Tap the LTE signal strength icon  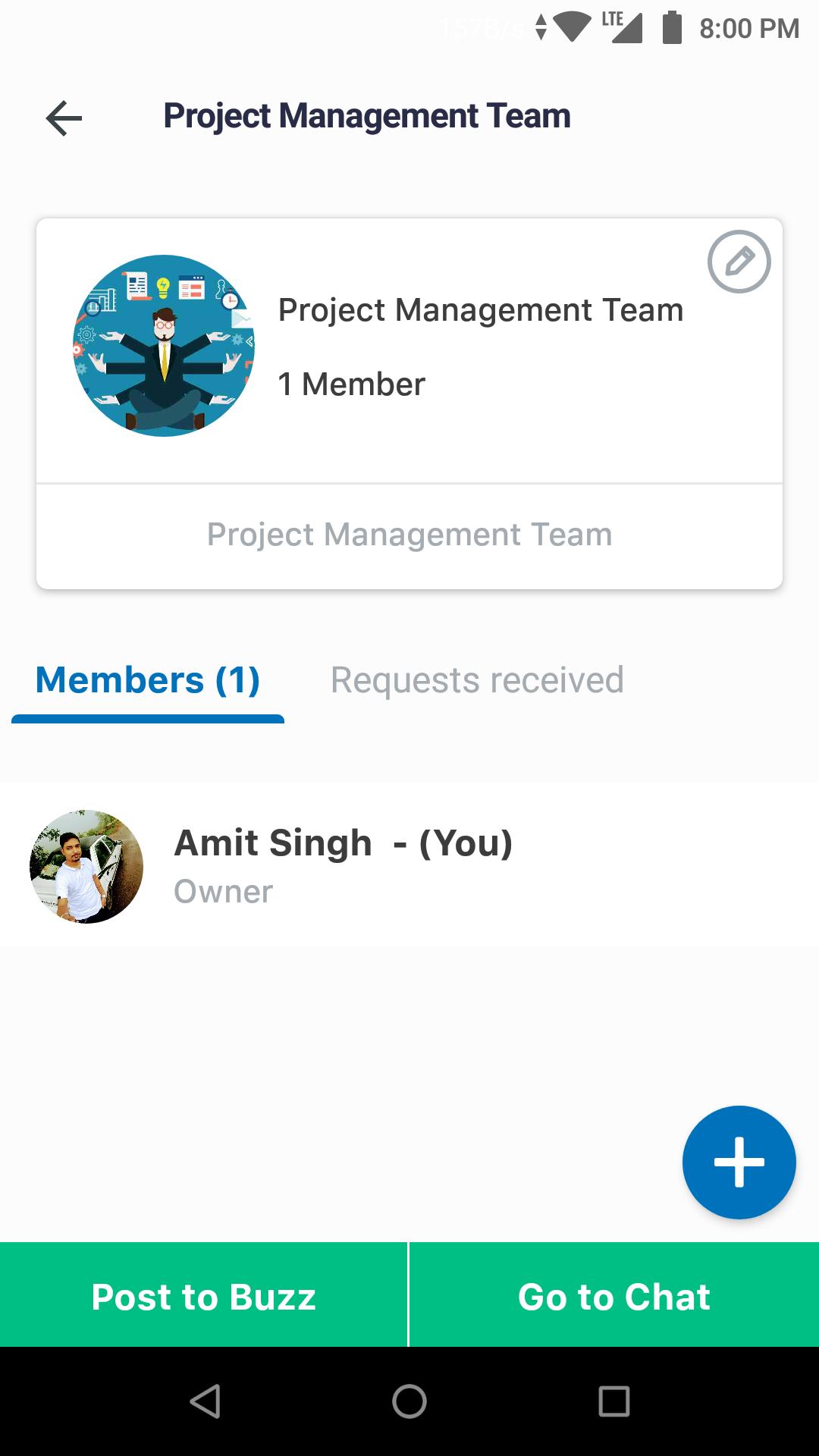click(x=623, y=27)
